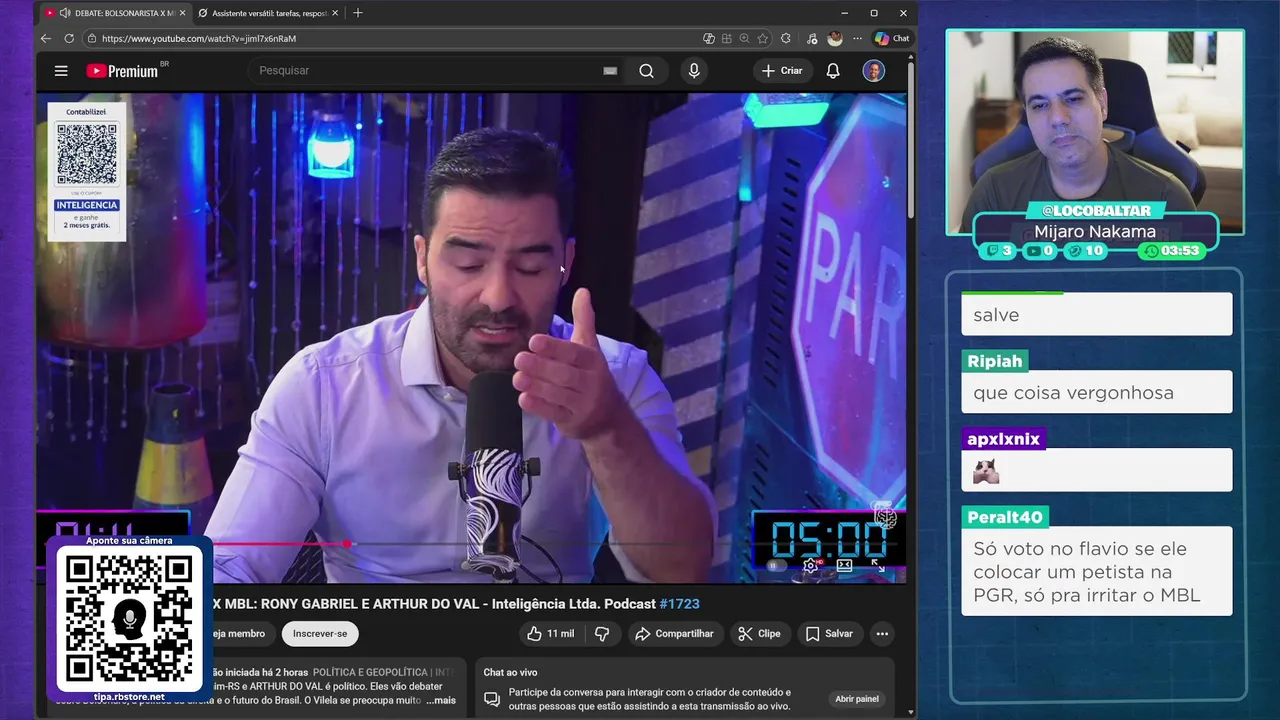Dislike the video with thumbs-down
Image resolution: width=1280 pixels, height=720 pixels.
(x=602, y=634)
